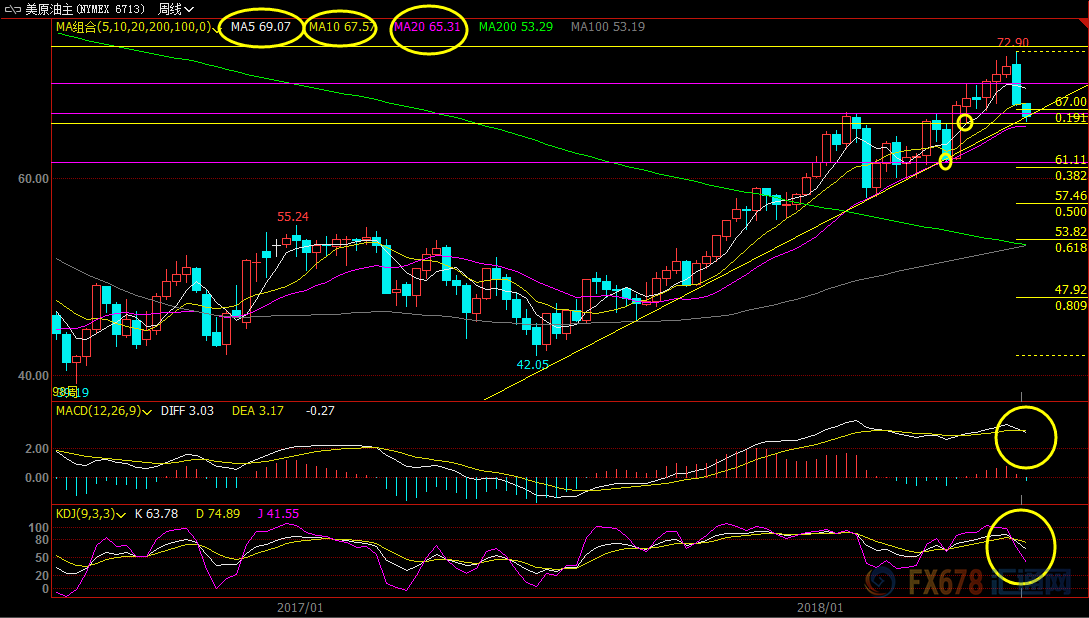The height and width of the screenshot is (618, 1089).
Task: Open the 周线 period dropdown
Action: [176, 10]
